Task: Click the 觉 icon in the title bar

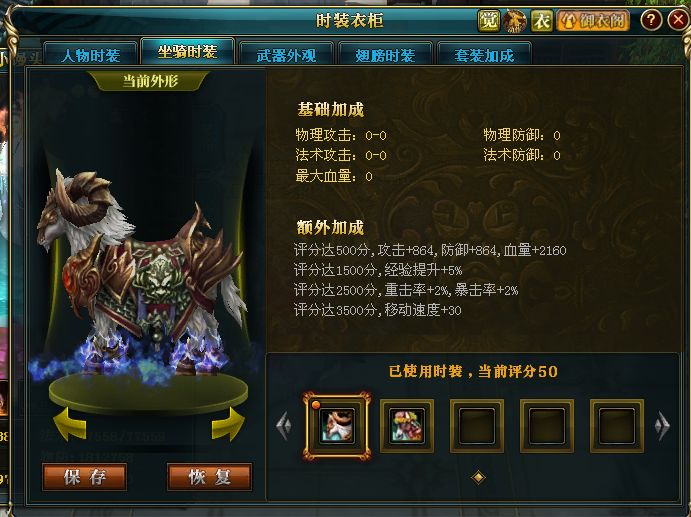Action: (x=489, y=20)
